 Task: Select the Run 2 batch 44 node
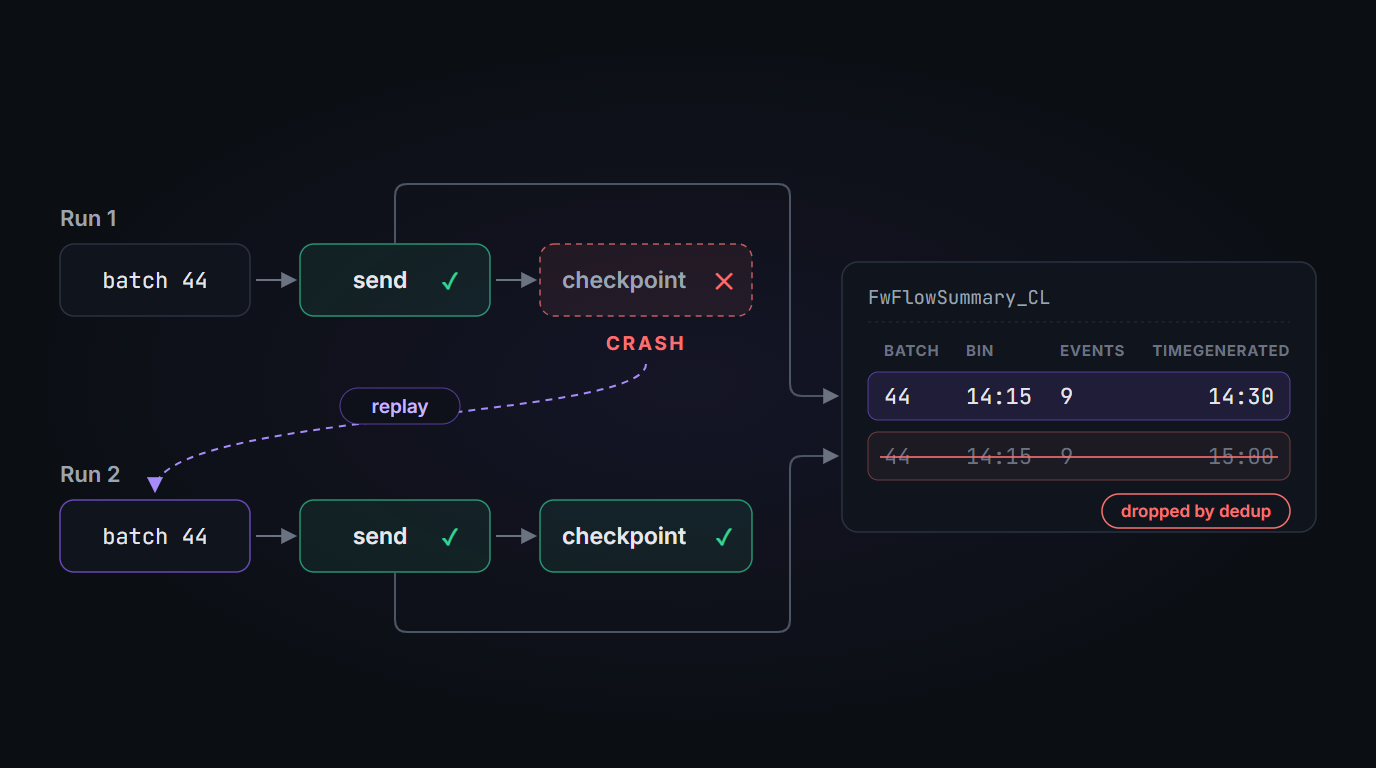click(155, 536)
